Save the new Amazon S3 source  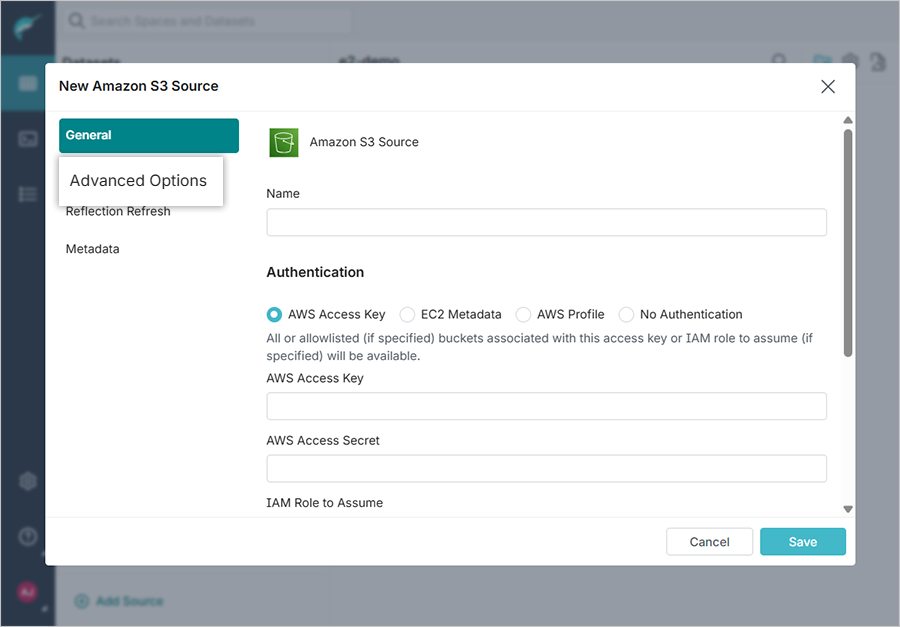tap(802, 541)
